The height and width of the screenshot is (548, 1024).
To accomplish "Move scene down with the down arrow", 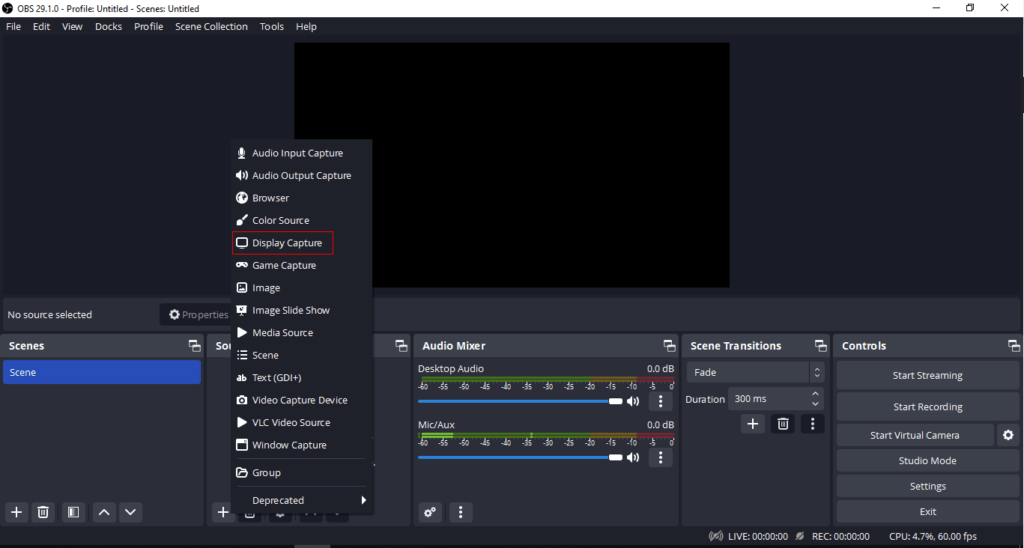I will click(131, 512).
